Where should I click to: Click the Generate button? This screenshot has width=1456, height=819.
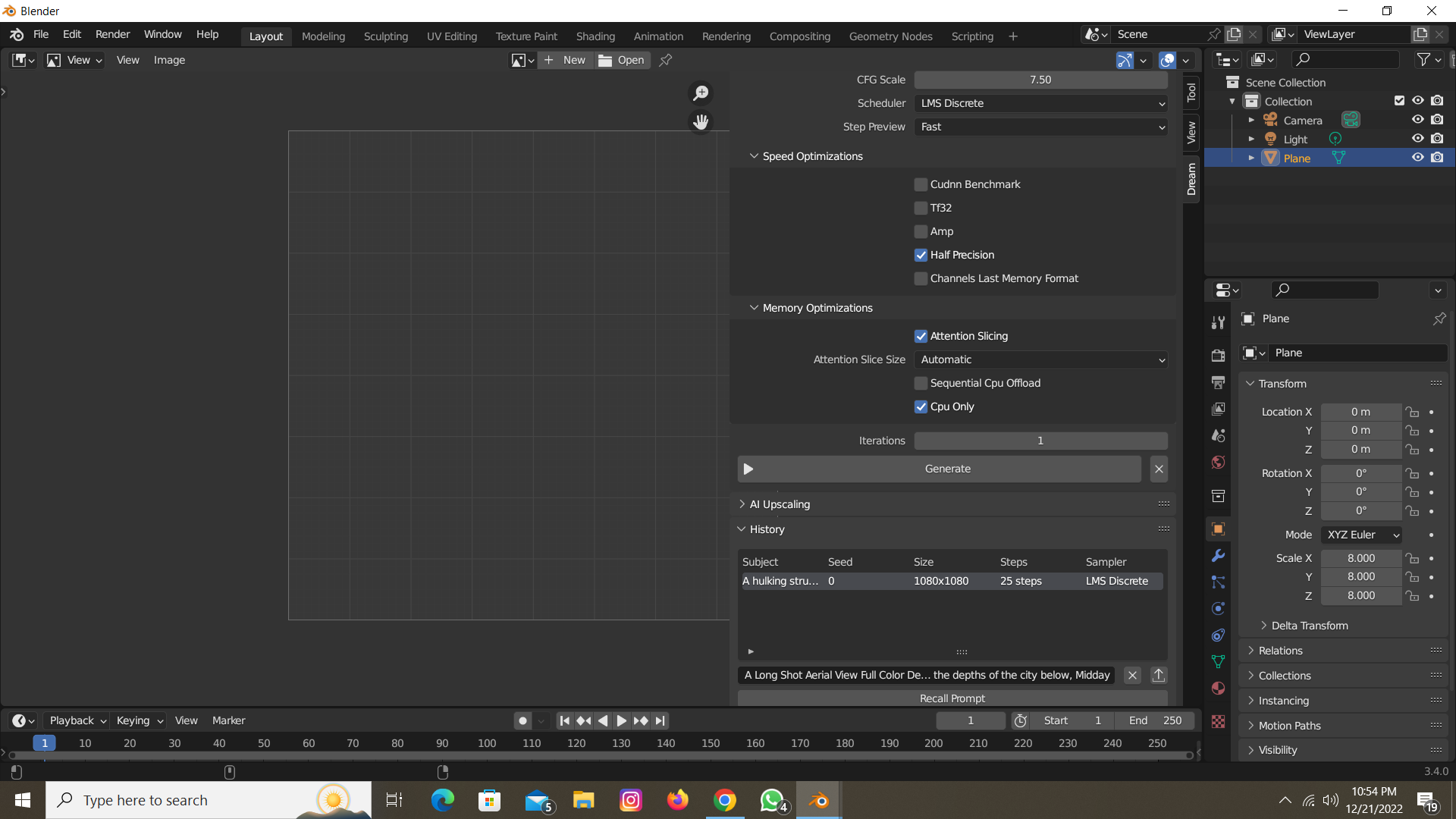946,469
